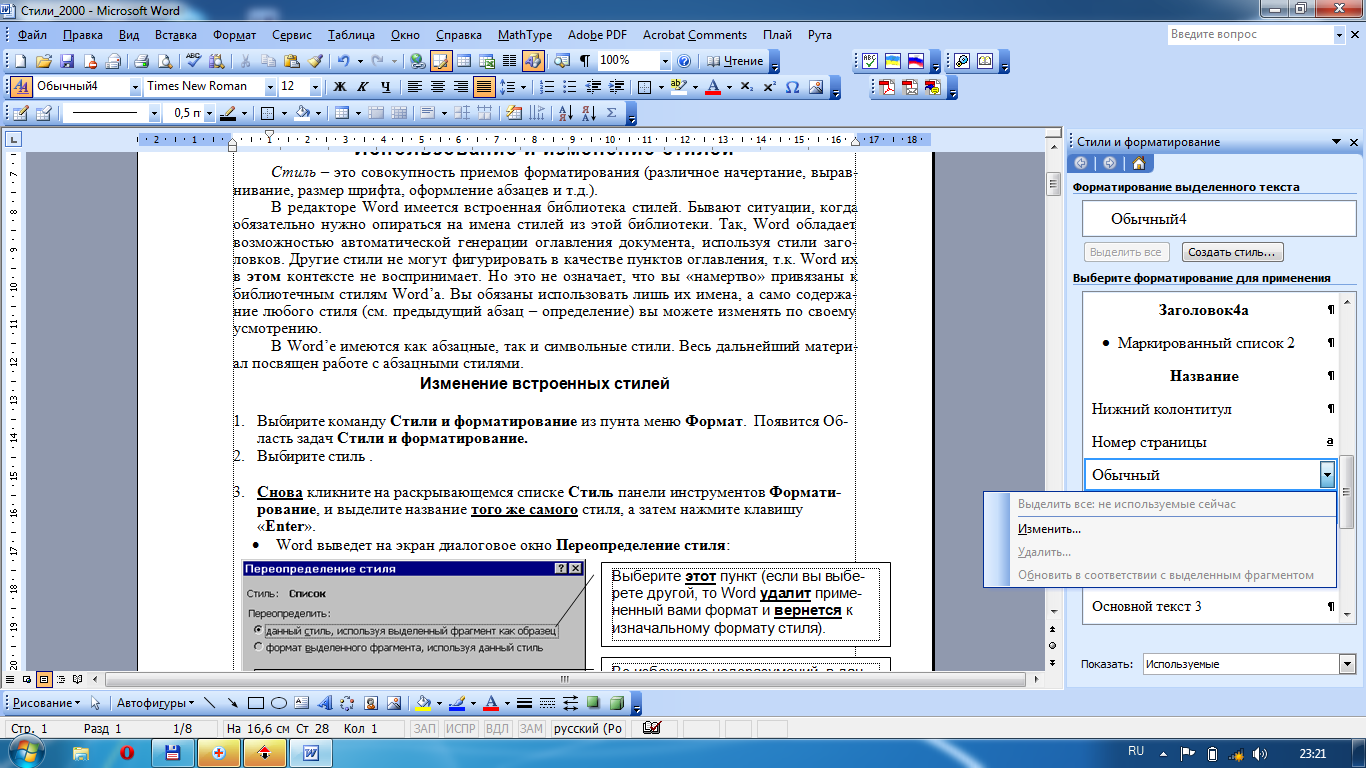Open the Формат menu
1366x768 pixels.
click(234, 35)
